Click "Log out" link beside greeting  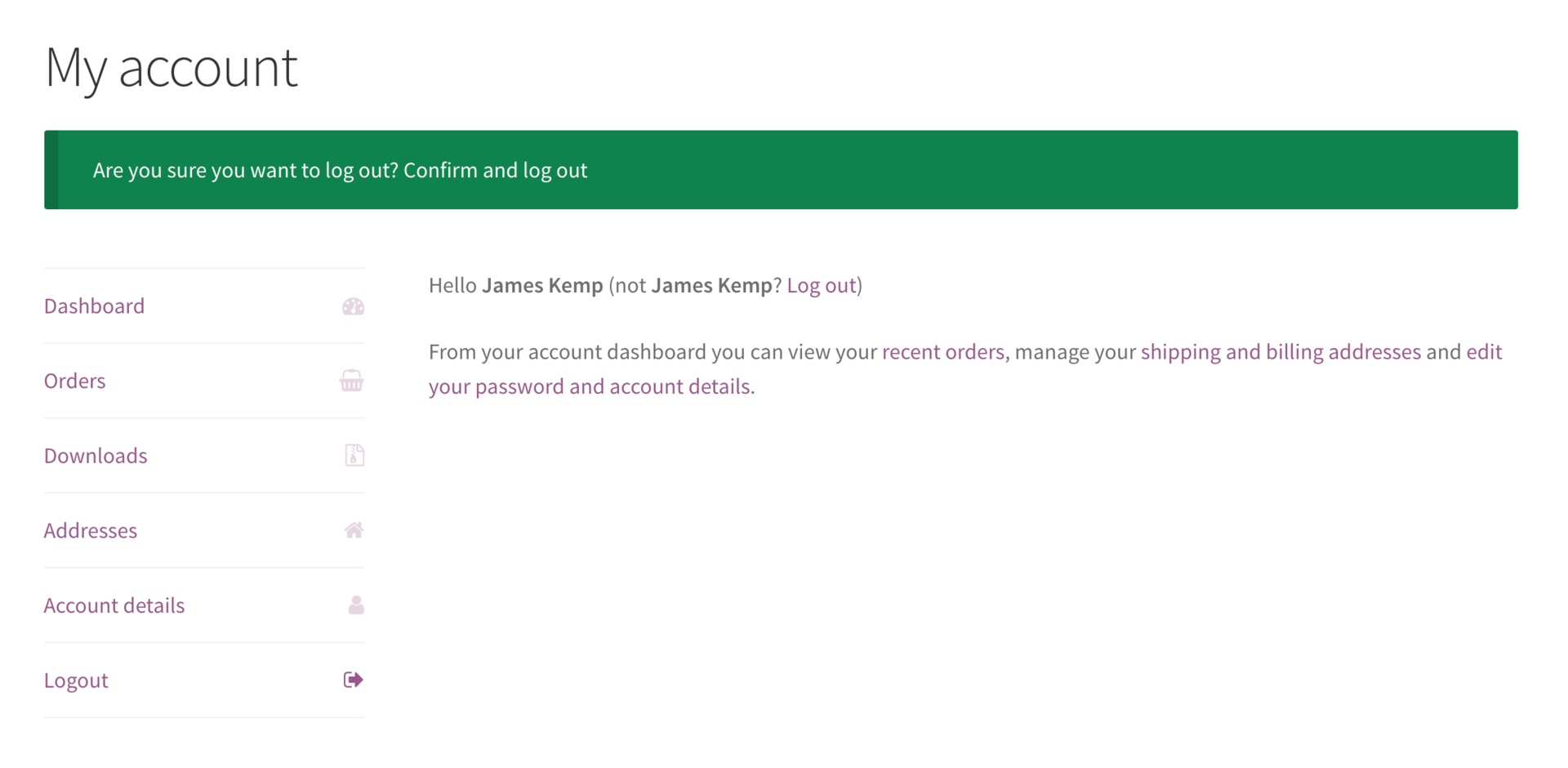pyautogui.click(x=821, y=285)
